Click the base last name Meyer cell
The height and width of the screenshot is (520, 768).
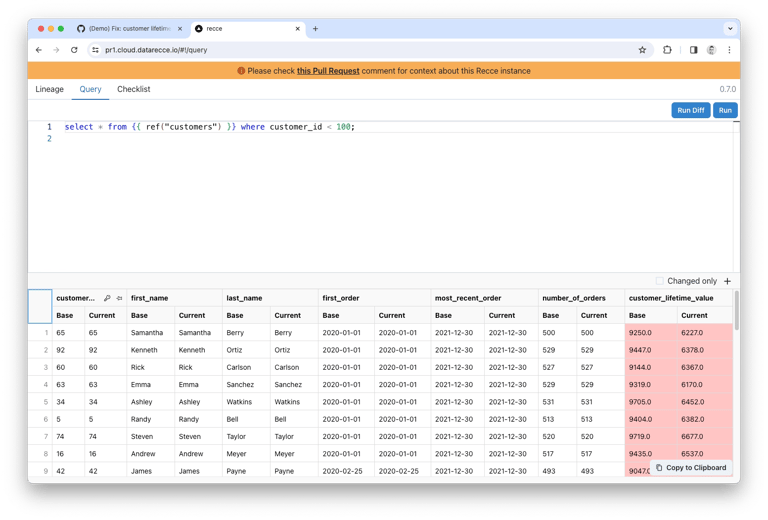[x=246, y=454]
